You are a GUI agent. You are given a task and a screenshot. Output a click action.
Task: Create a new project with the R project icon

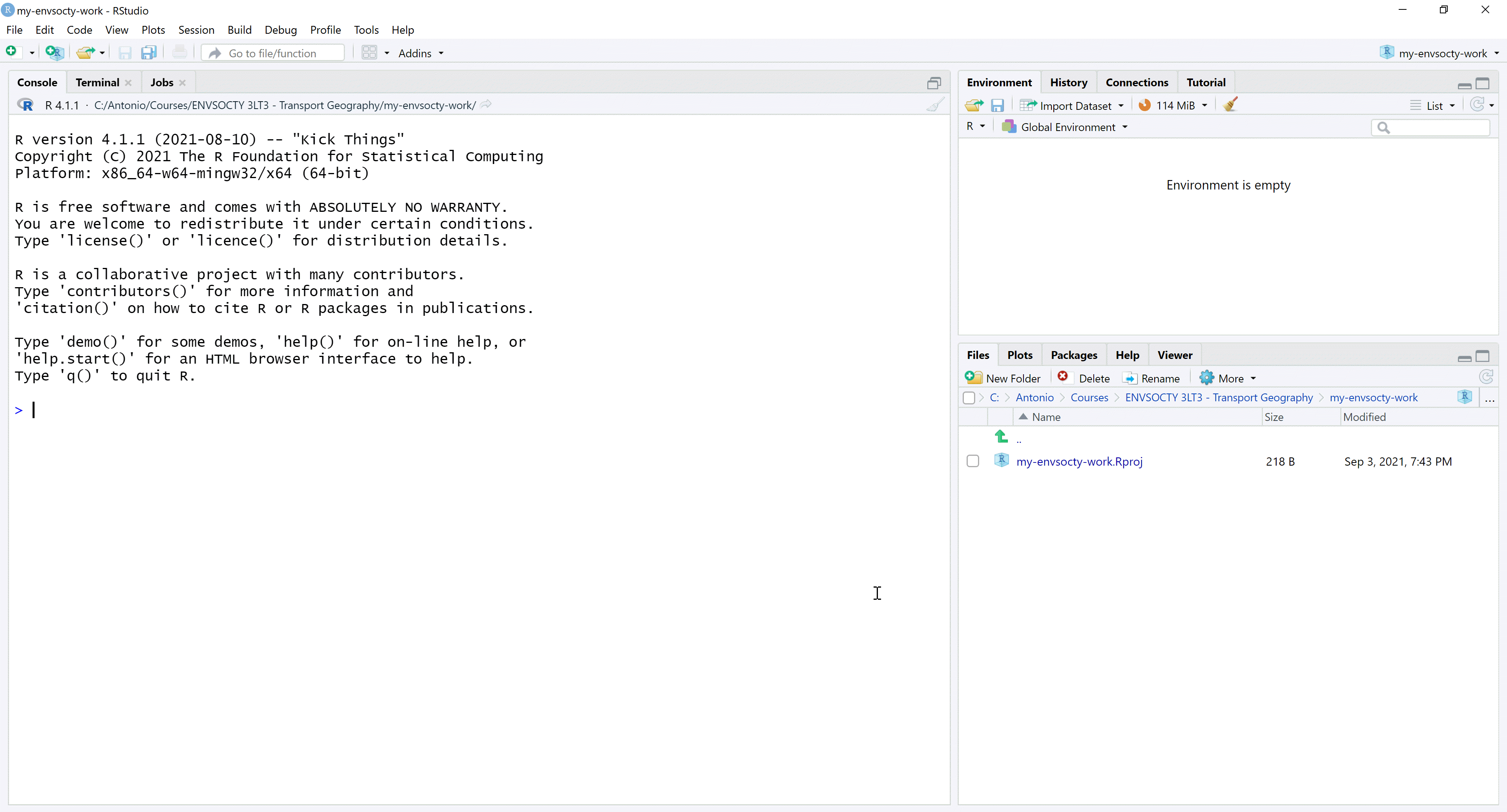point(55,53)
